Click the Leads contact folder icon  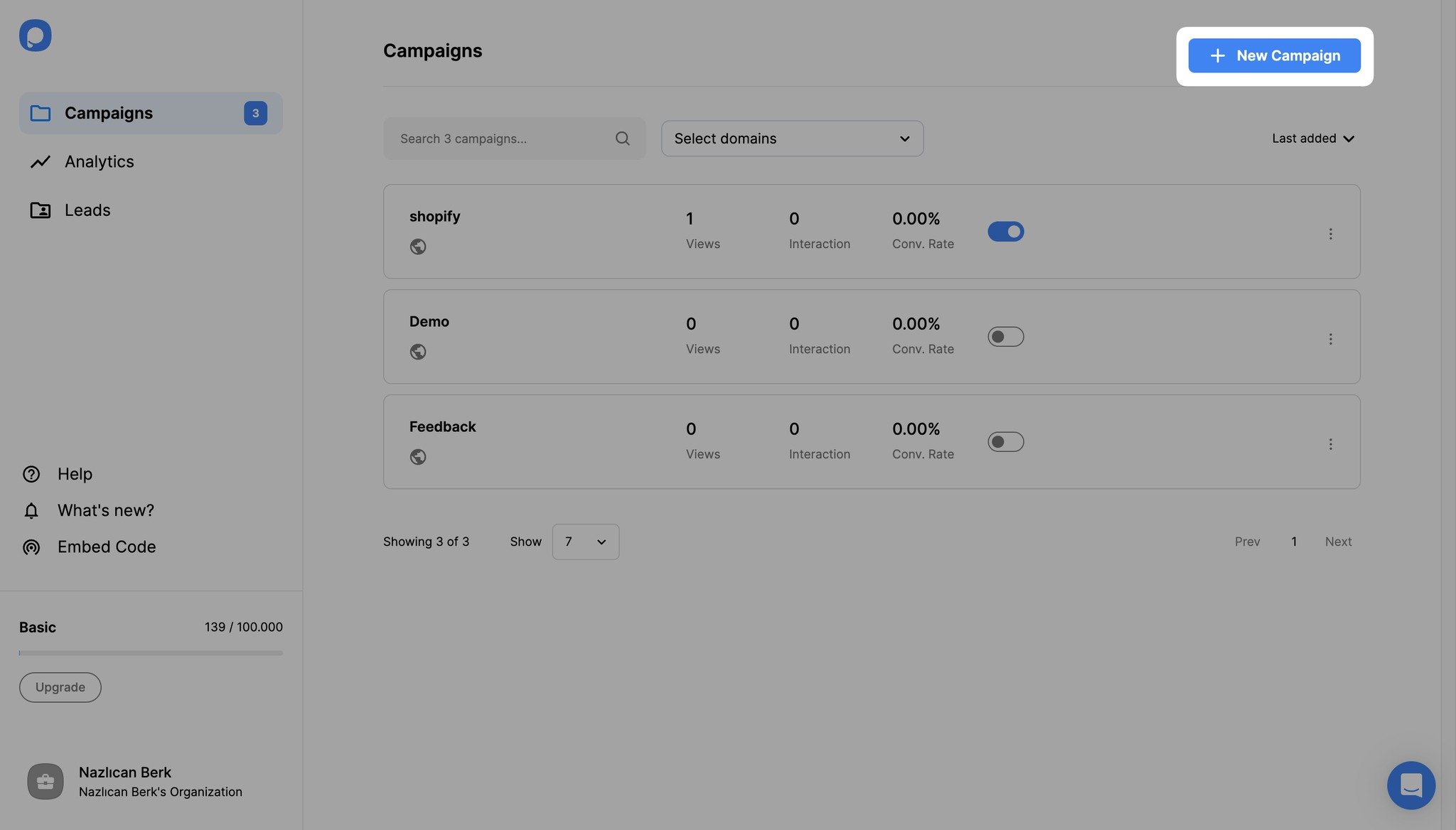click(x=41, y=210)
